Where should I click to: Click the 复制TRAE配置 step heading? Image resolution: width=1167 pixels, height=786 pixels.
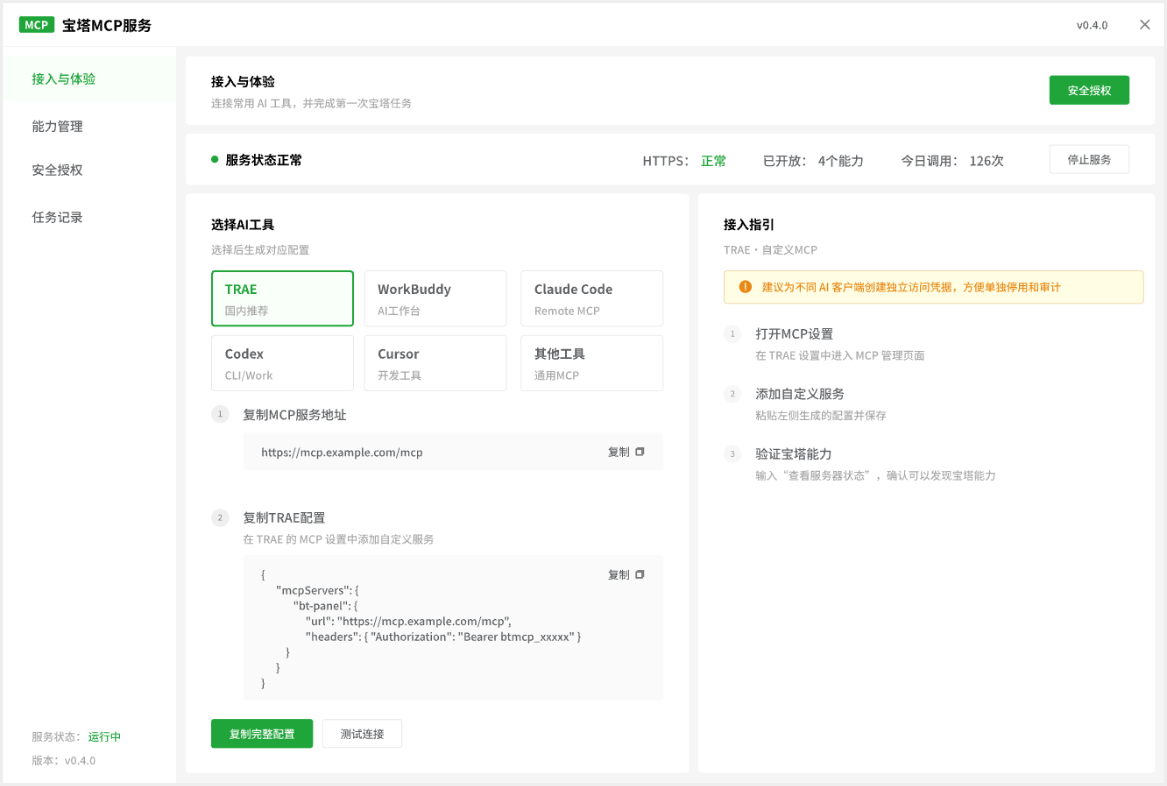coord(284,517)
